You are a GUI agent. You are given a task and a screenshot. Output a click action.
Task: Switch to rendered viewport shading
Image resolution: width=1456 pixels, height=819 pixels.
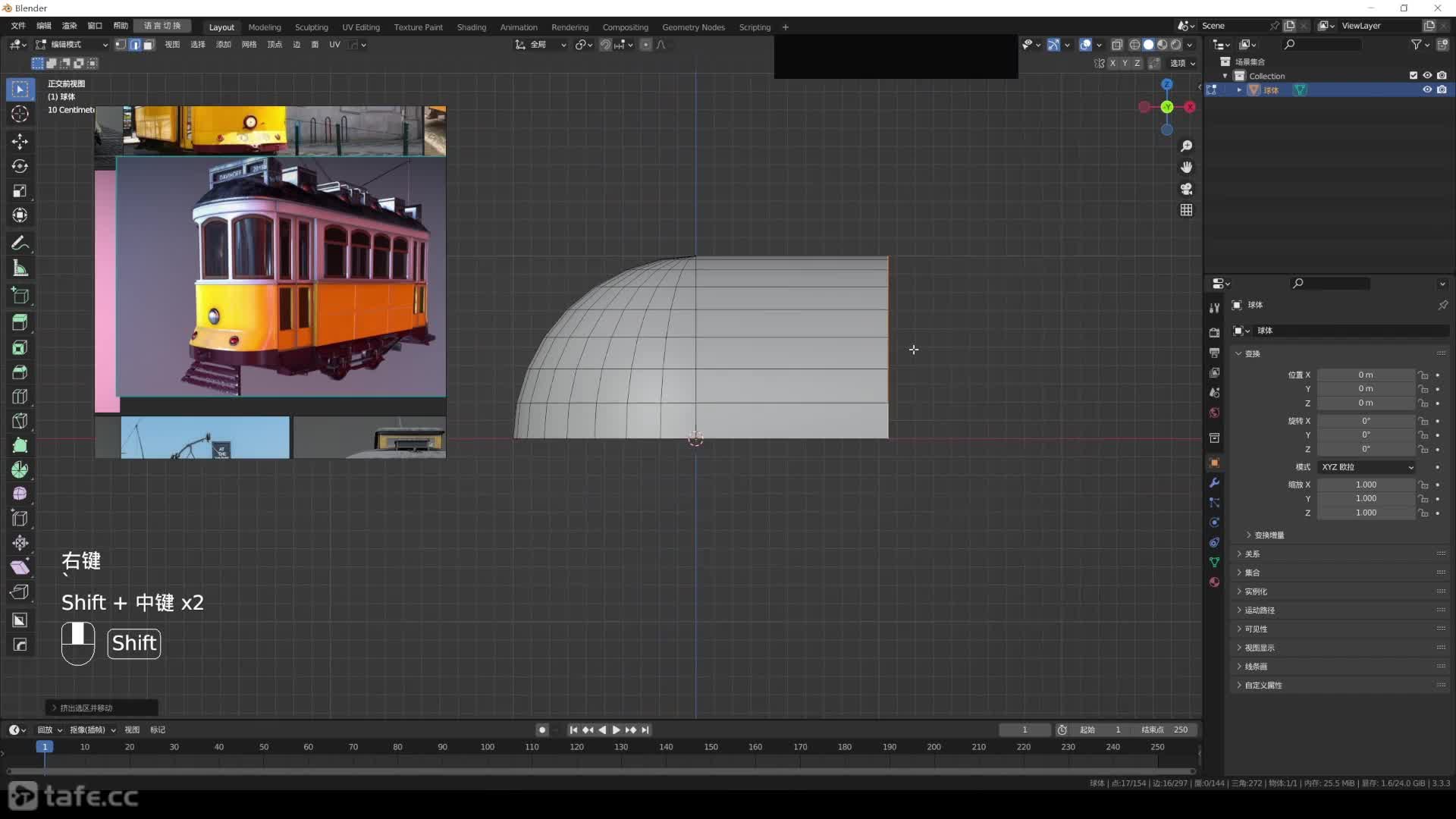[1175, 45]
